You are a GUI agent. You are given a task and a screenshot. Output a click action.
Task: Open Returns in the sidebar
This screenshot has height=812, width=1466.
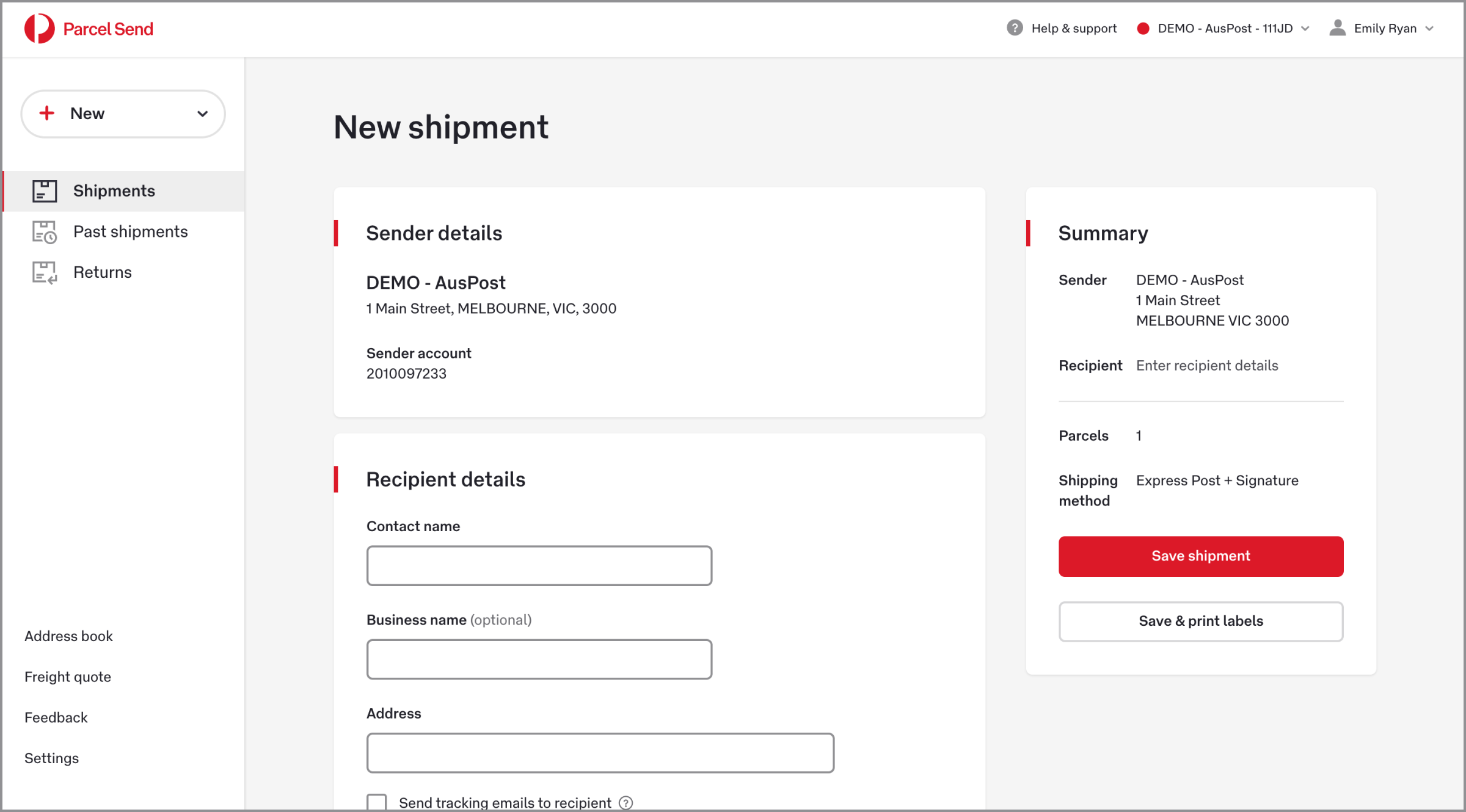point(125,272)
